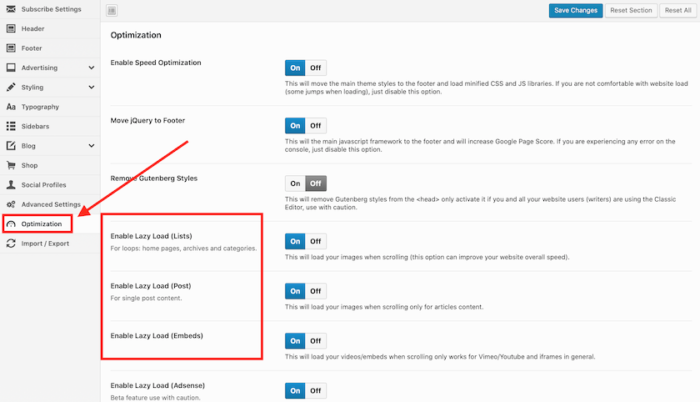Disable Lazy Load for Embeds
The image size is (700, 402).
pos(316,340)
